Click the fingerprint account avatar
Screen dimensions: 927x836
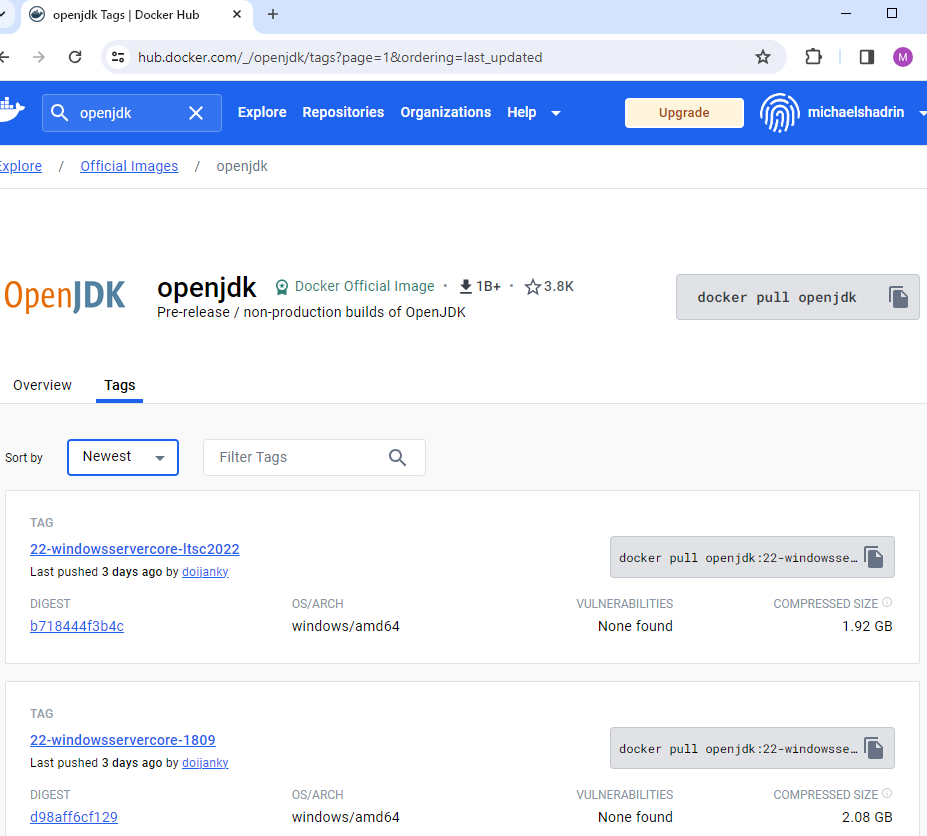pyautogui.click(x=779, y=112)
